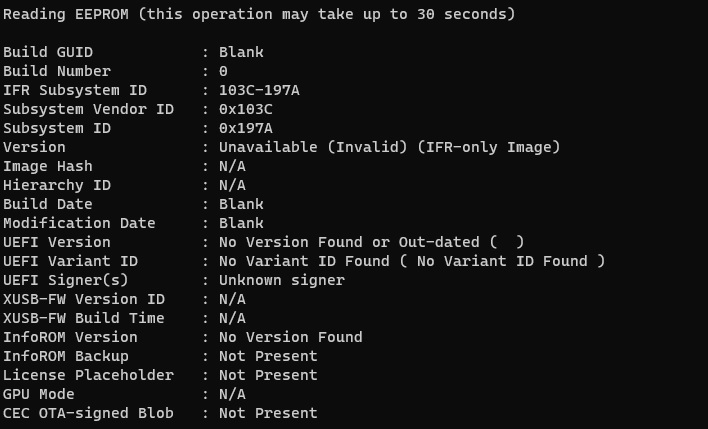The height and width of the screenshot is (429, 708).
Task: Click the 'CEC OTA-signed Blob' label
Action: [x=88, y=413]
